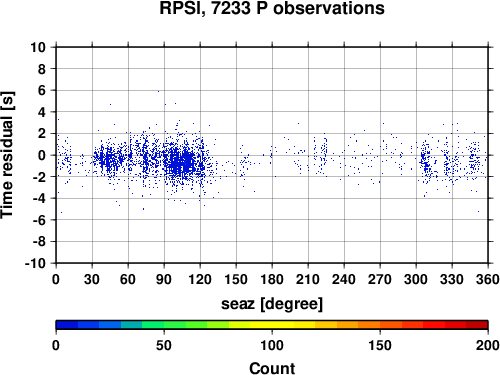The height and width of the screenshot is (375, 500).
Task: Click the dense data cluster near 105 degrees
Action: [182, 162]
